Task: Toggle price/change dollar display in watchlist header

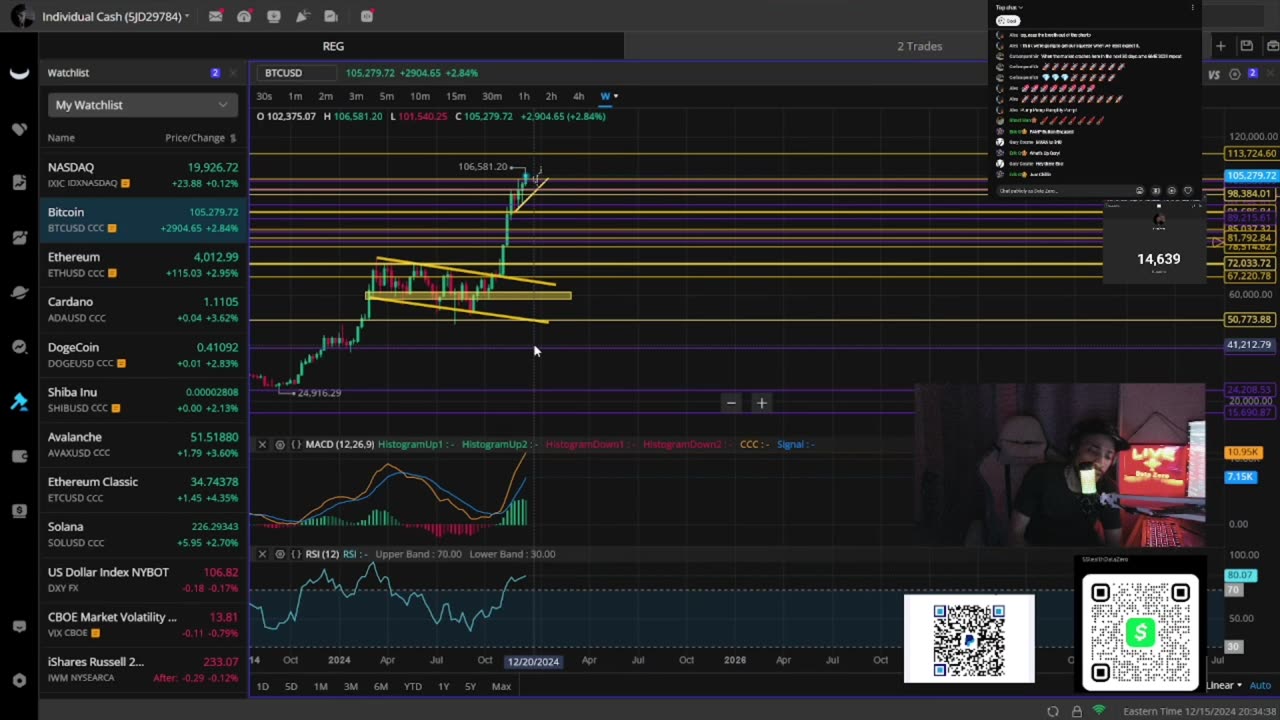Action: 233,138
